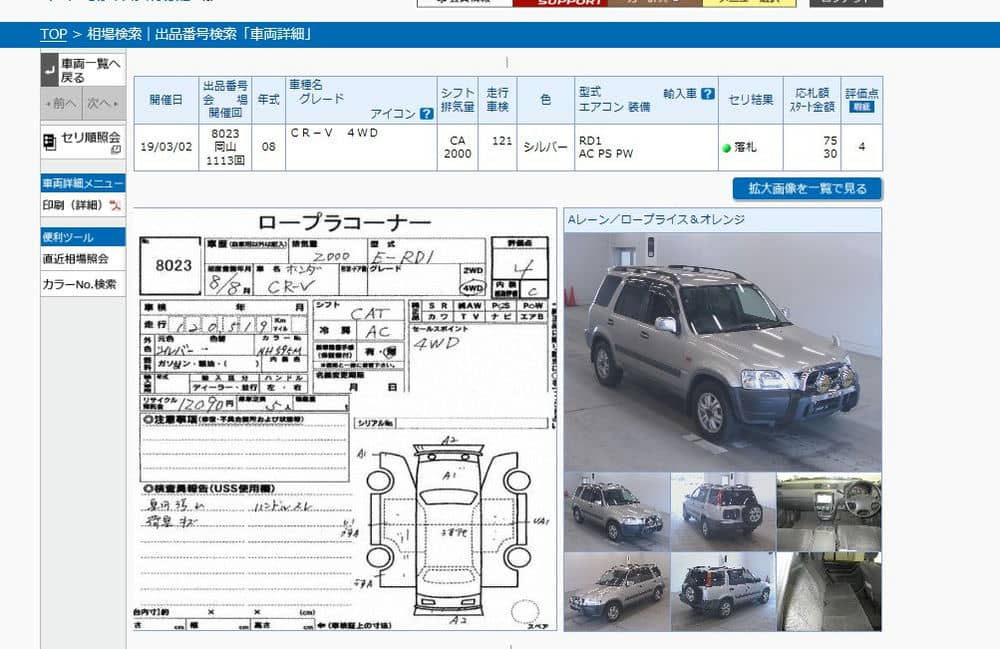The width and height of the screenshot is (1000, 649).
Task: Click the PDF icon next to 印刷（詳細）
Action: [x=116, y=205]
